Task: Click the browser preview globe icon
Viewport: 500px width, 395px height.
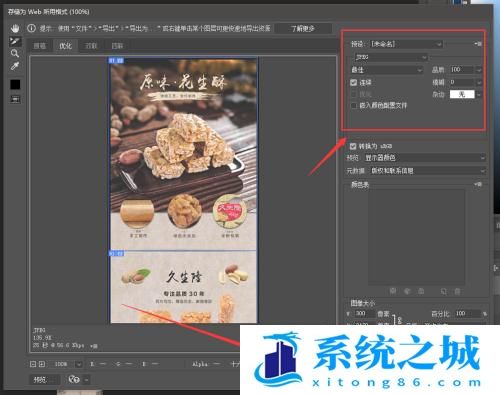Action: tap(74, 379)
